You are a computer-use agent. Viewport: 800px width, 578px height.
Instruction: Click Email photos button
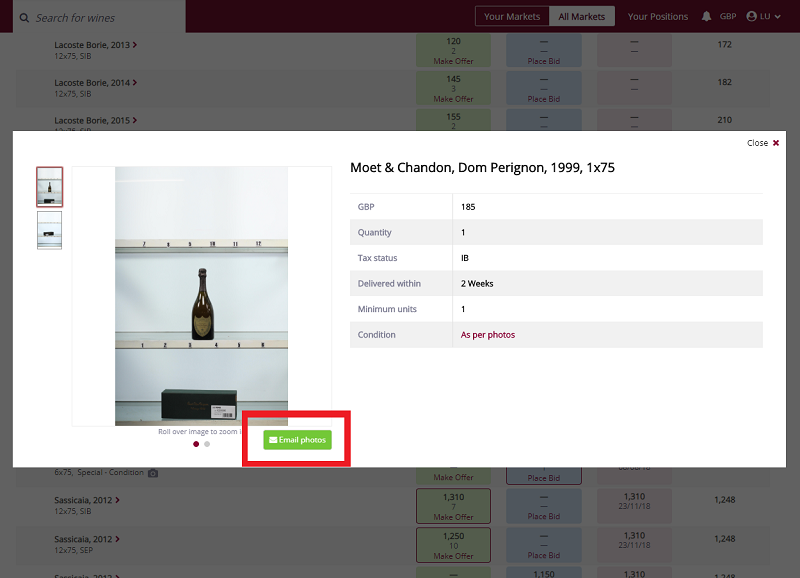tap(297, 440)
